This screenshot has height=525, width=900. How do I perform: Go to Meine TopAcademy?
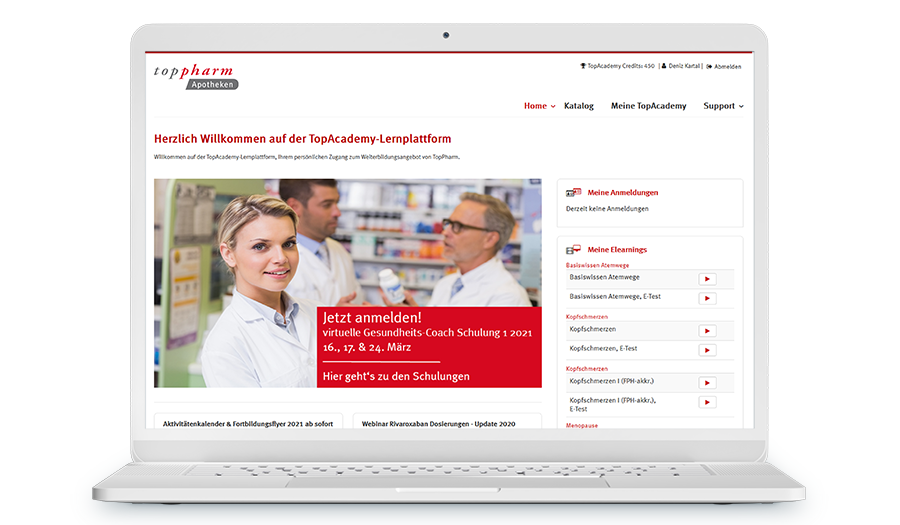pos(649,106)
